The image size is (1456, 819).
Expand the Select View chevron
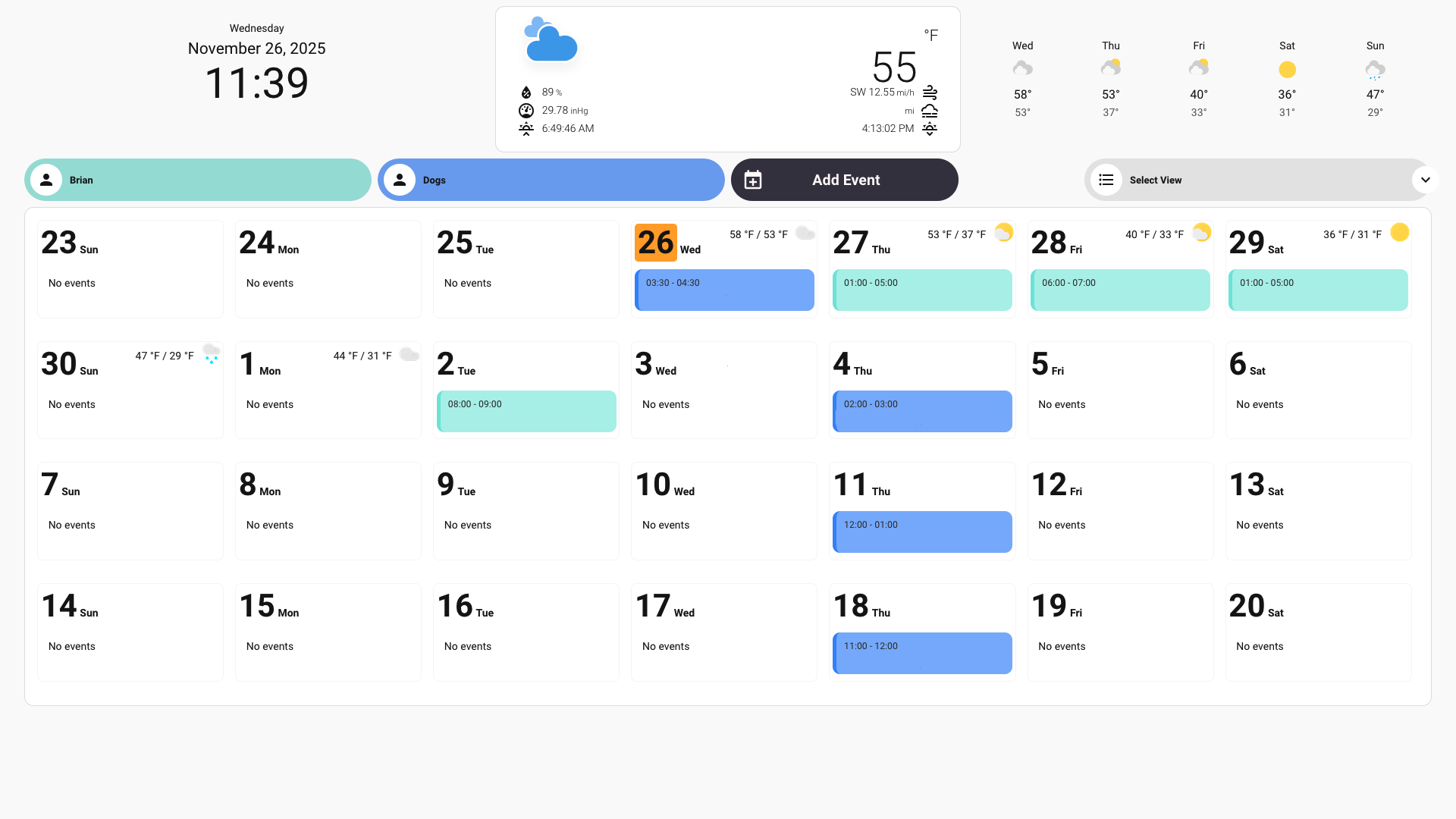[x=1426, y=180]
